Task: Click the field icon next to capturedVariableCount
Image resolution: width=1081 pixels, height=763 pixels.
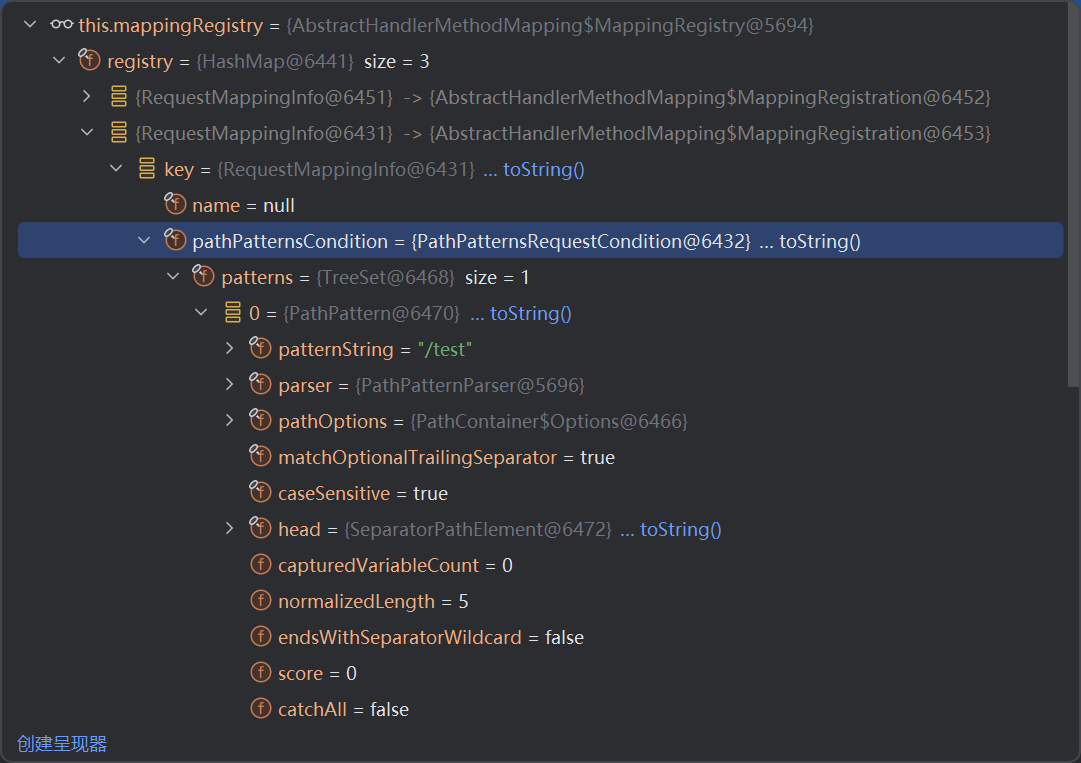Action: [x=261, y=565]
